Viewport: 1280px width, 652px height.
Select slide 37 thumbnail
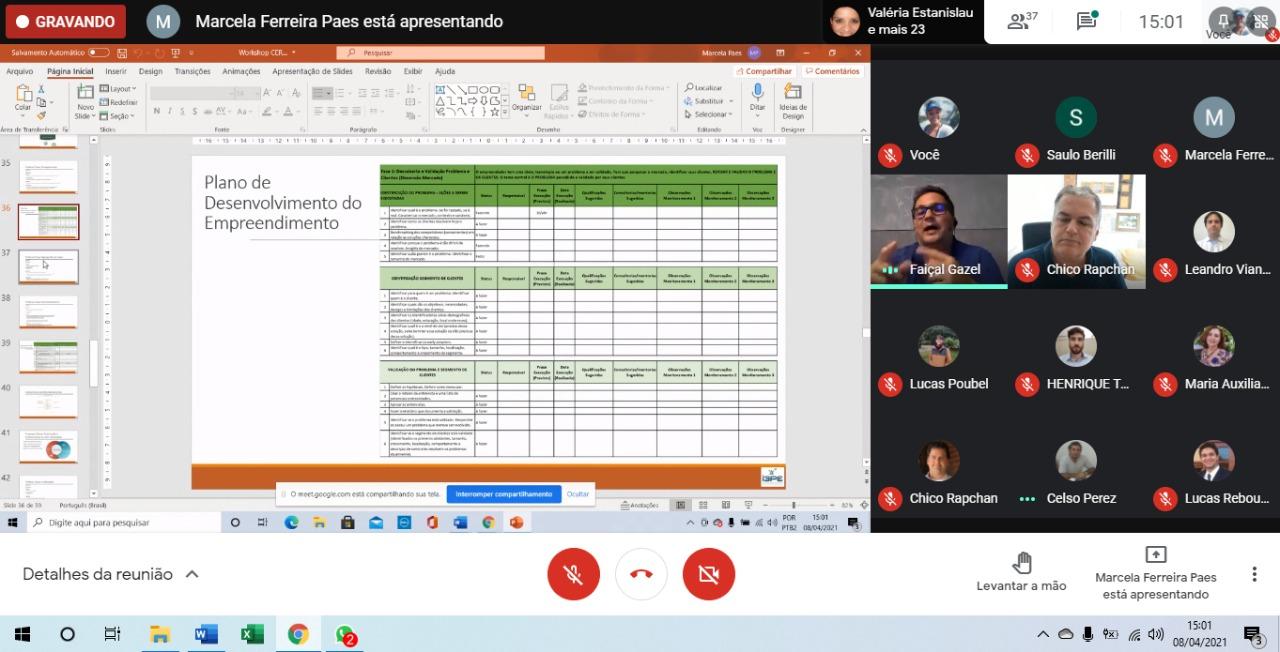tap(48, 267)
